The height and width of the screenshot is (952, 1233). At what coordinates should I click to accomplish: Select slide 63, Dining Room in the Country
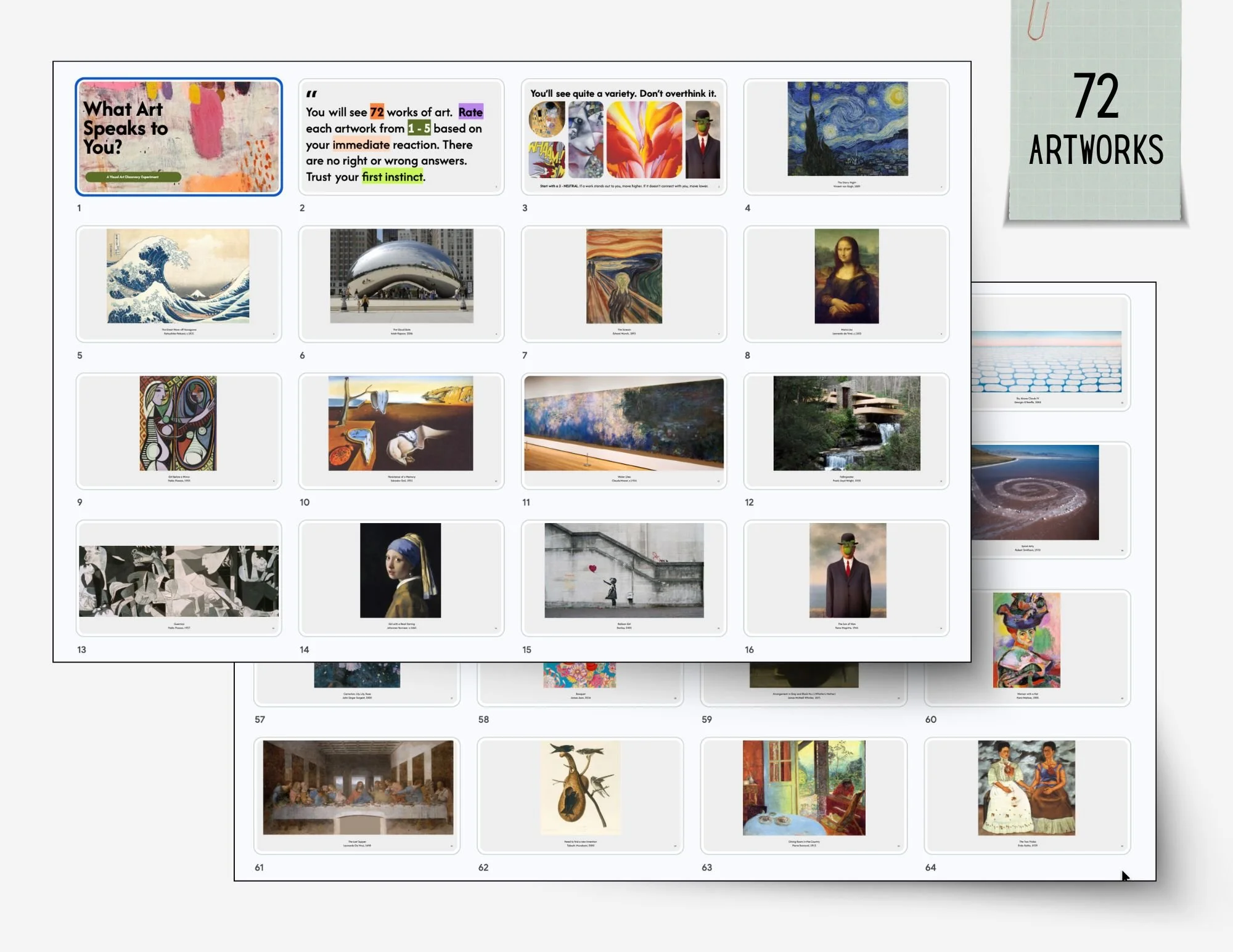804,795
